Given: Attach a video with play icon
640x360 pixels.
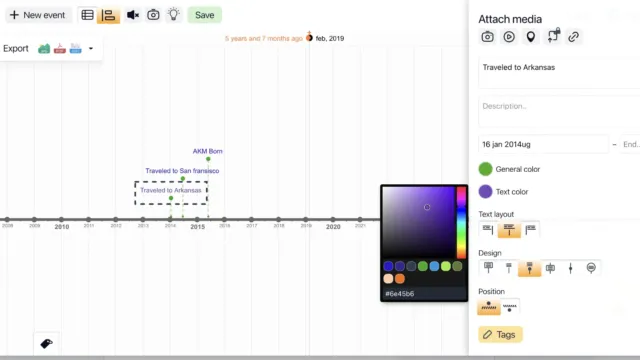Looking at the screenshot, I should point(509,37).
